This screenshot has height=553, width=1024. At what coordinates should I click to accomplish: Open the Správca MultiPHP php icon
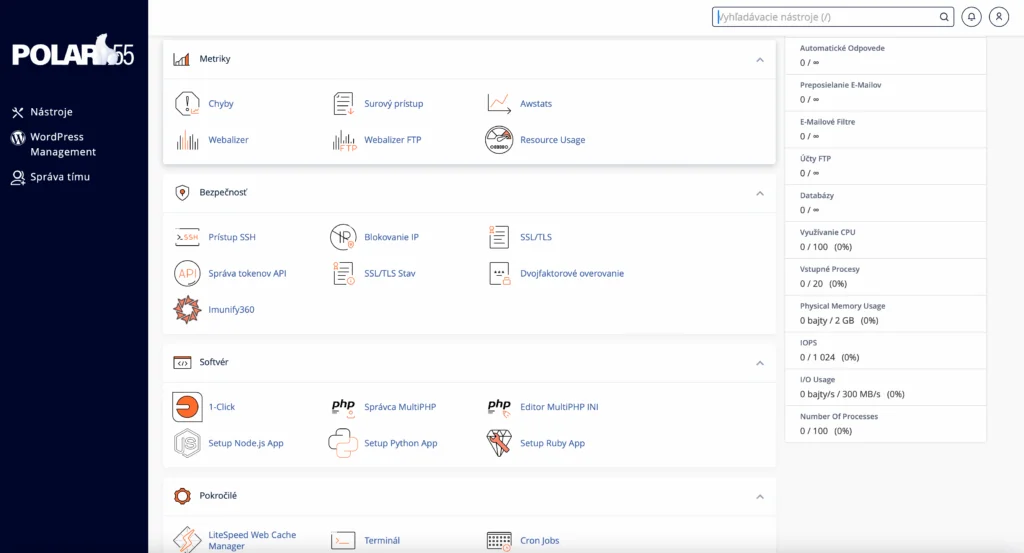click(344, 407)
